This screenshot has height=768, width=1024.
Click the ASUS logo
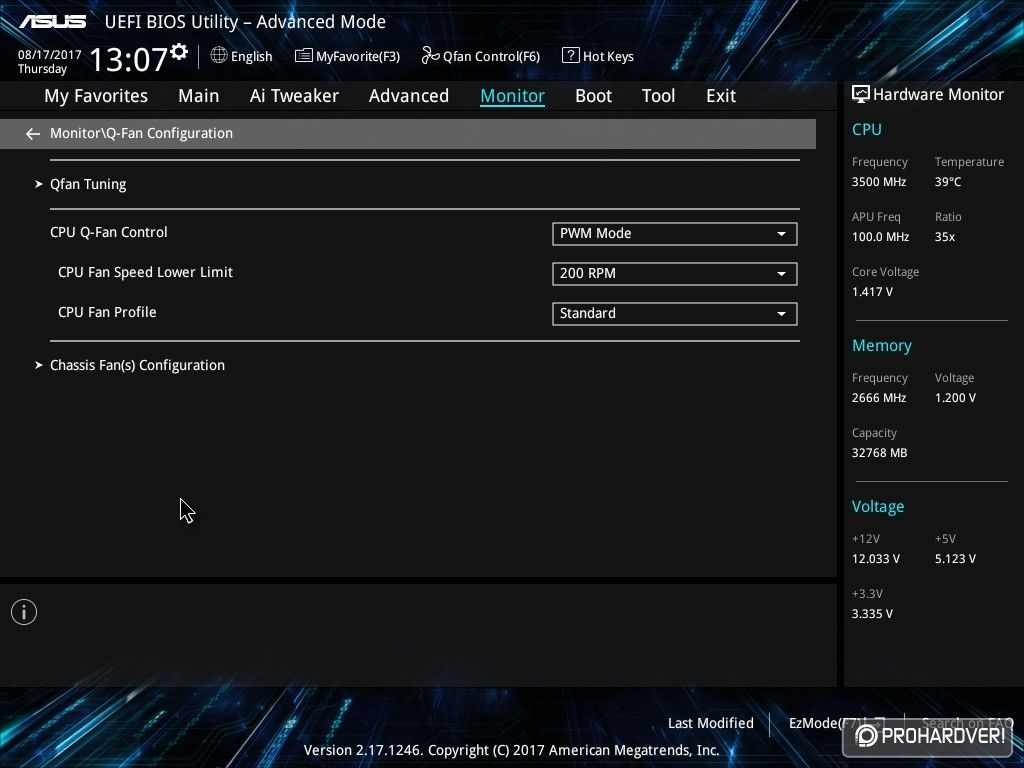[x=52, y=22]
